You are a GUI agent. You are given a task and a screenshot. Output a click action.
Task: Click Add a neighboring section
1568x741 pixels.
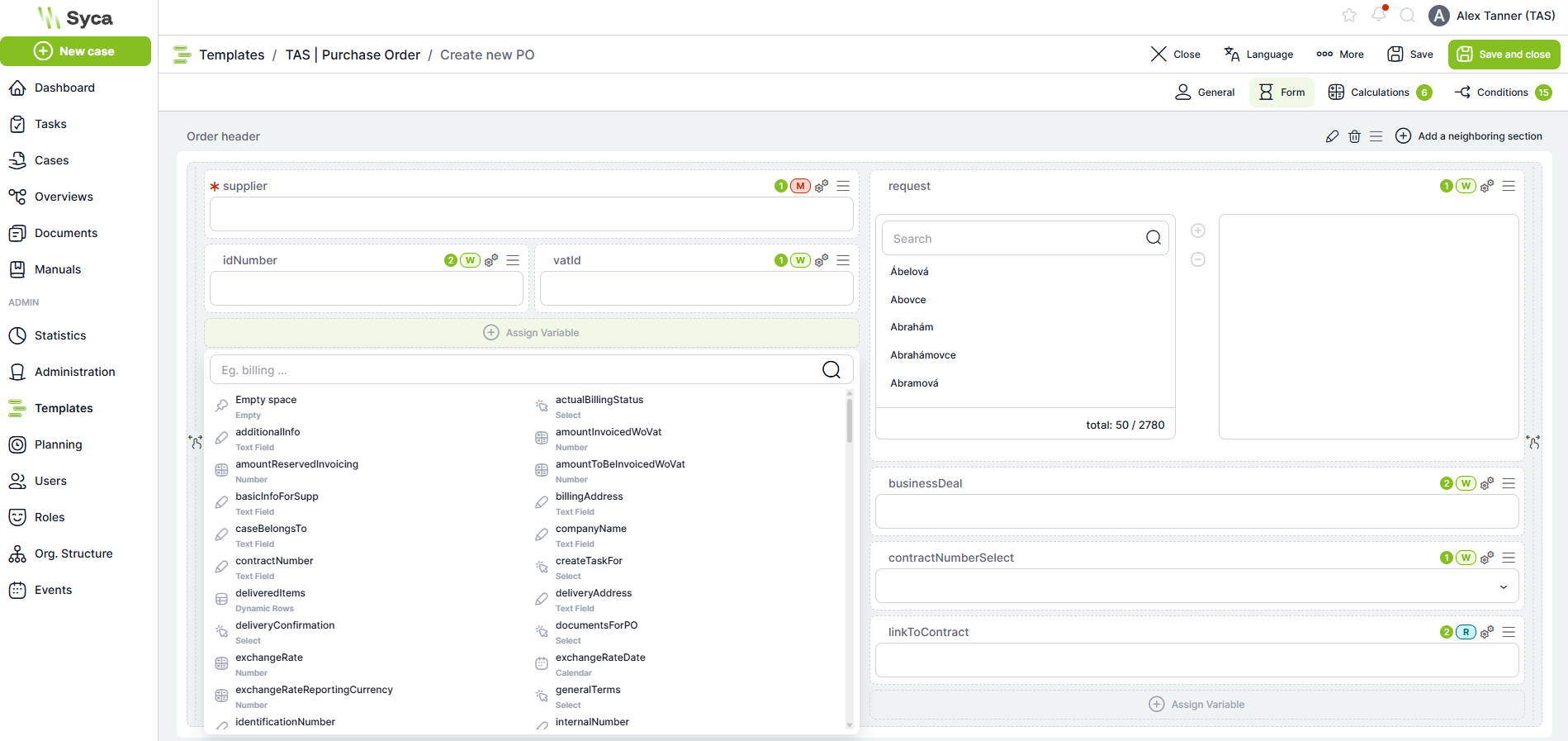(x=1469, y=136)
